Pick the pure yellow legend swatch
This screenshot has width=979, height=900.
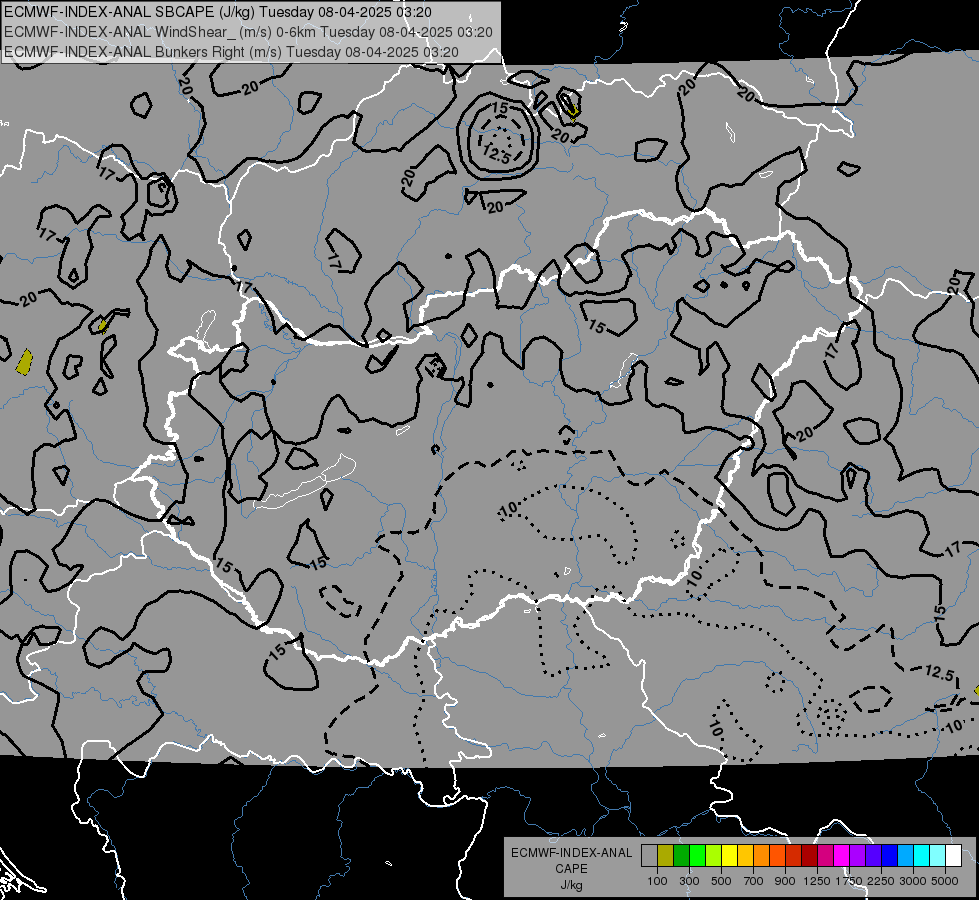[729, 856]
